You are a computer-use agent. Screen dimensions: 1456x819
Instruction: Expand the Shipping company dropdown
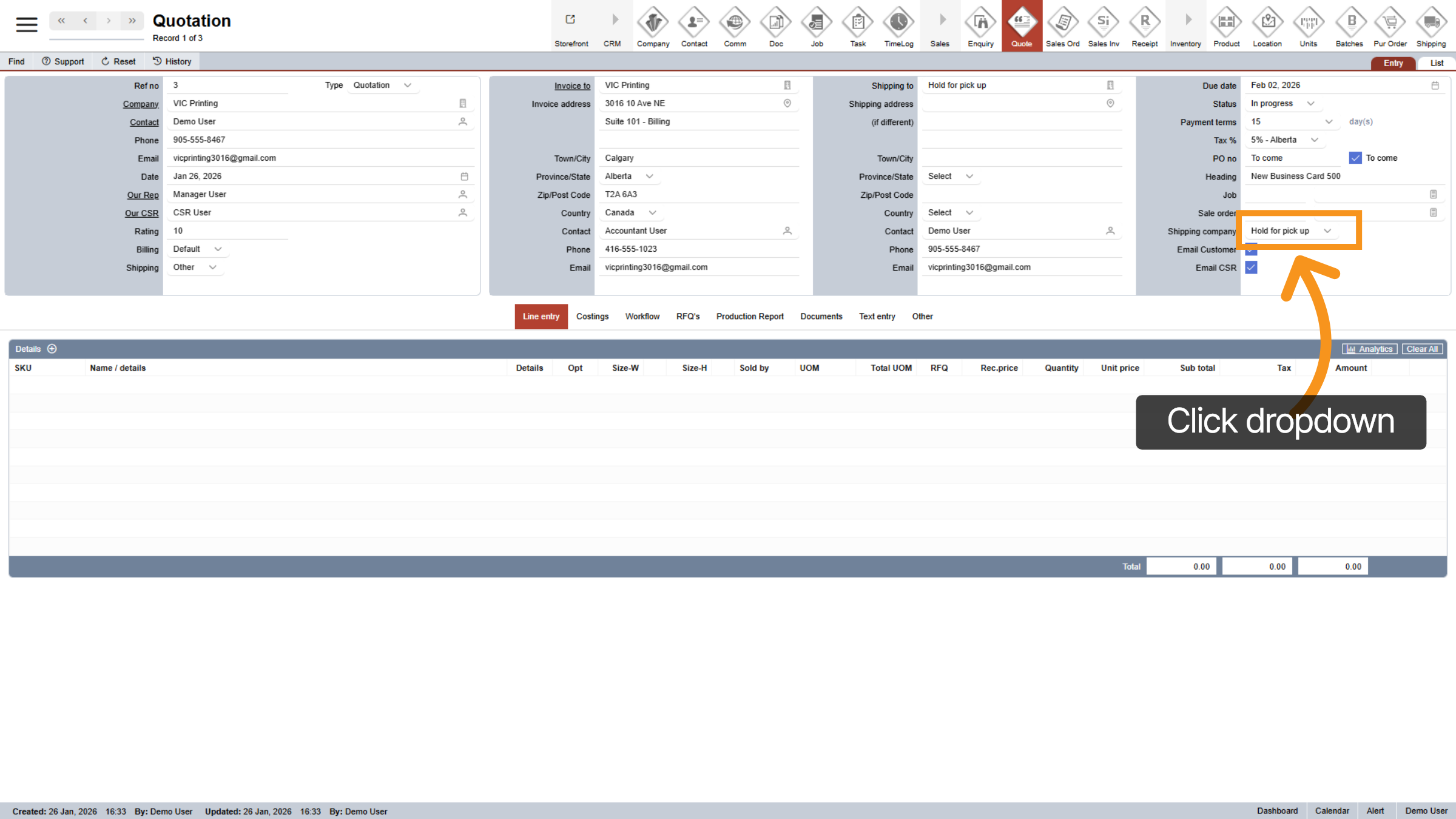click(1327, 231)
